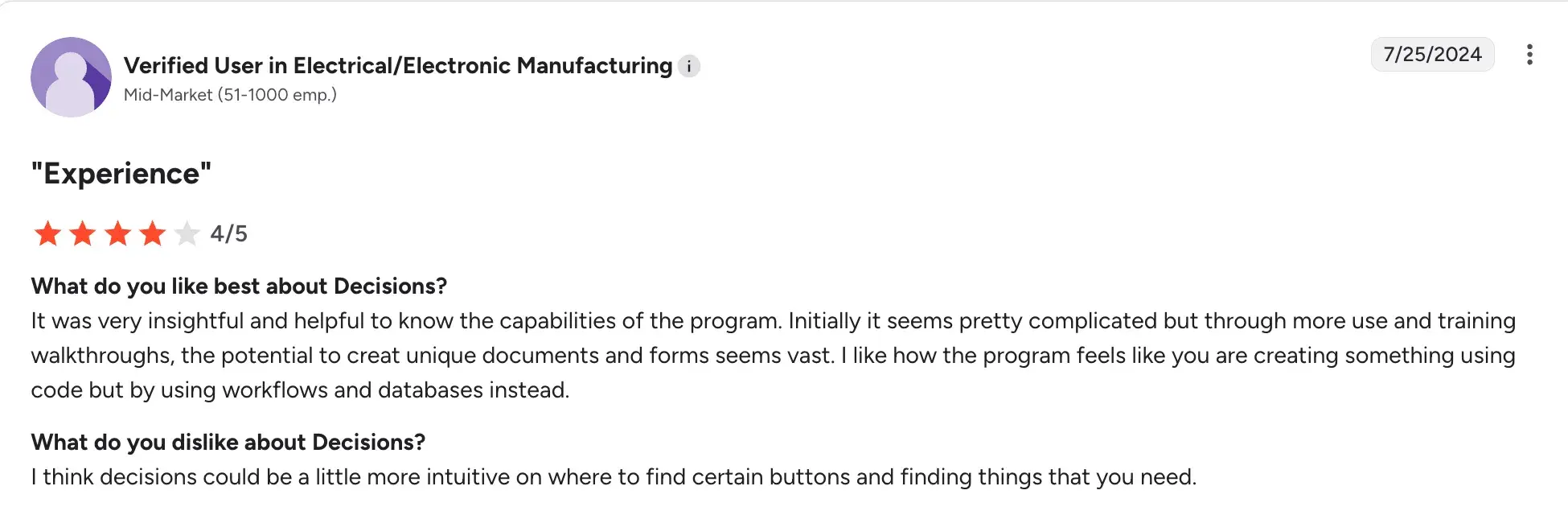This screenshot has width=1568, height=515.
Task: Click the dislike answer about intuitive buttons
Action: pyautogui.click(x=614, y=477)
